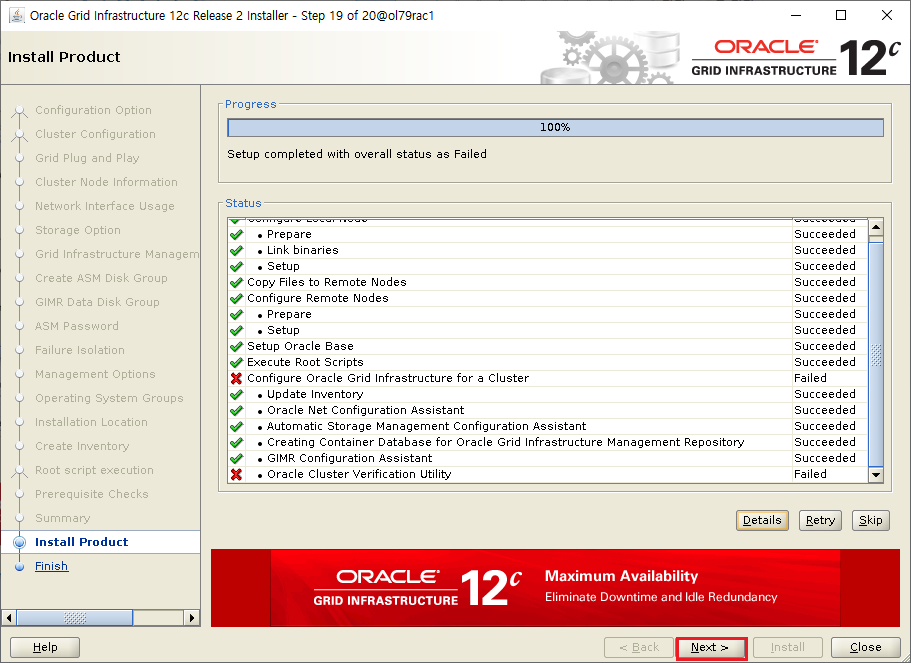The image size is (911, 663).
Task: Click the Summary step
Action: [62, 518]
